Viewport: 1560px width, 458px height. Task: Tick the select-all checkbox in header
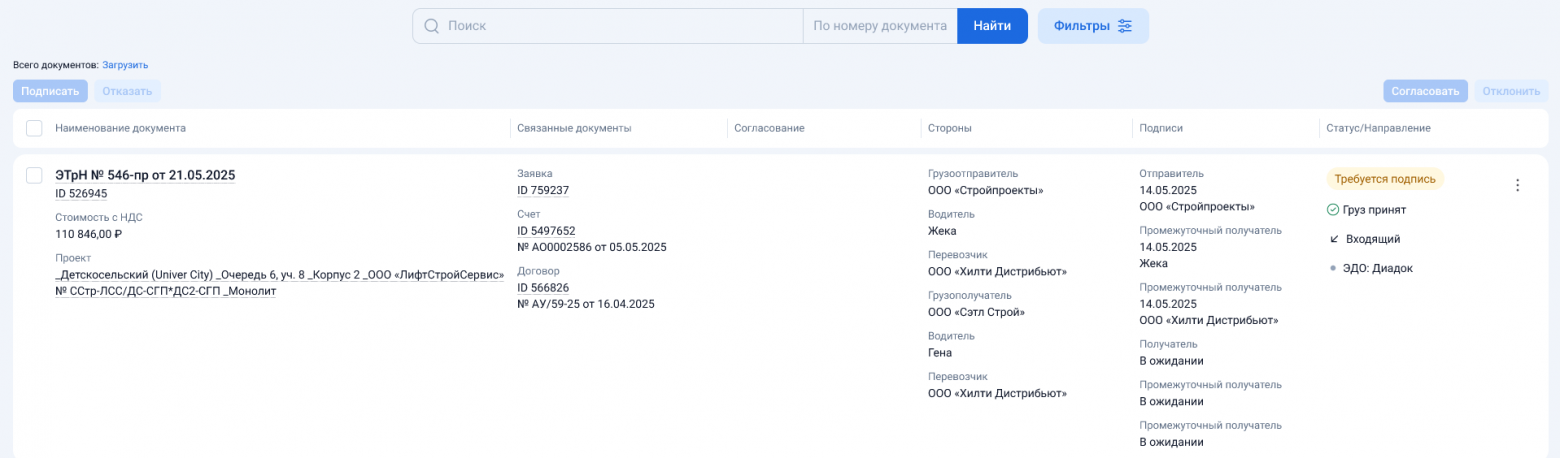(x=34, y=128)
